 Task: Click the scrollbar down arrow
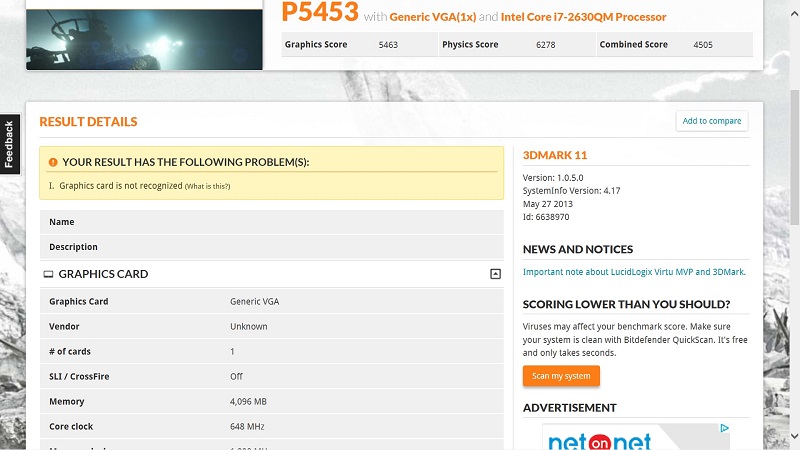tap(794, 436)
